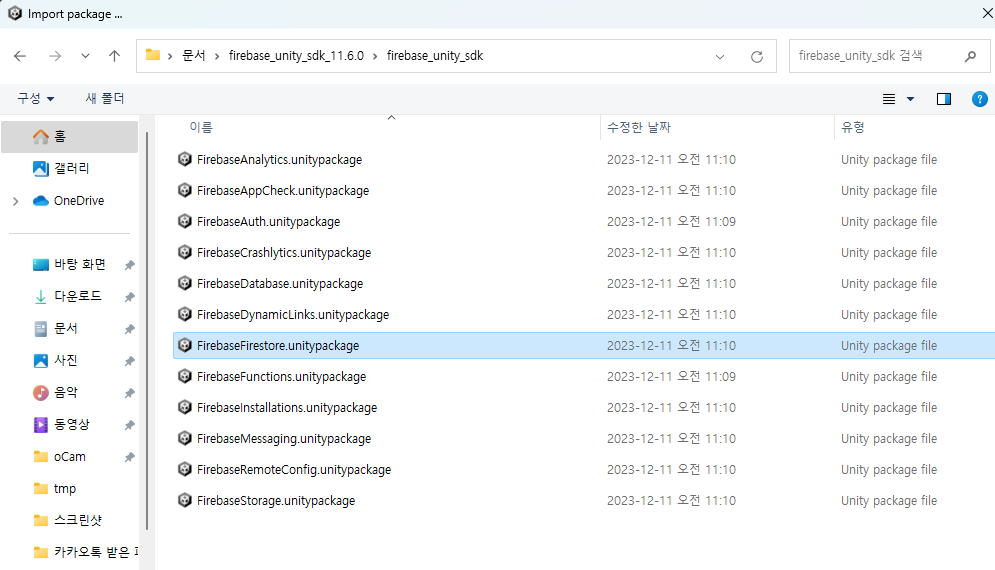Click the Unity icon of FirebaseDatabase package

[185, 283]
